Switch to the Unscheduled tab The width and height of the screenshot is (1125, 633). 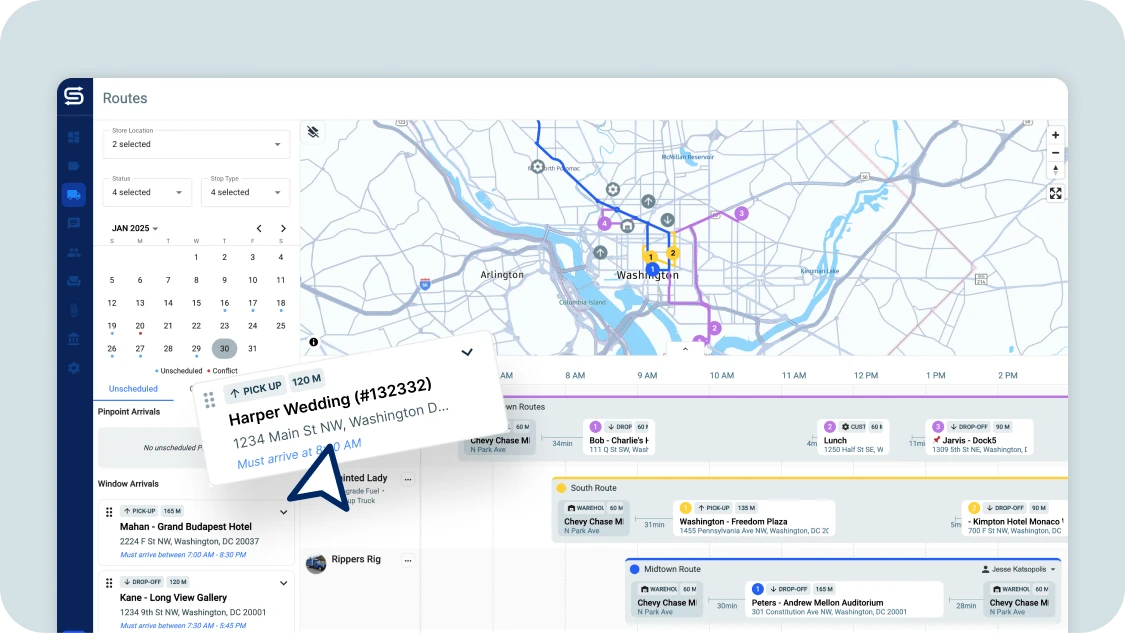pos(133,388)
